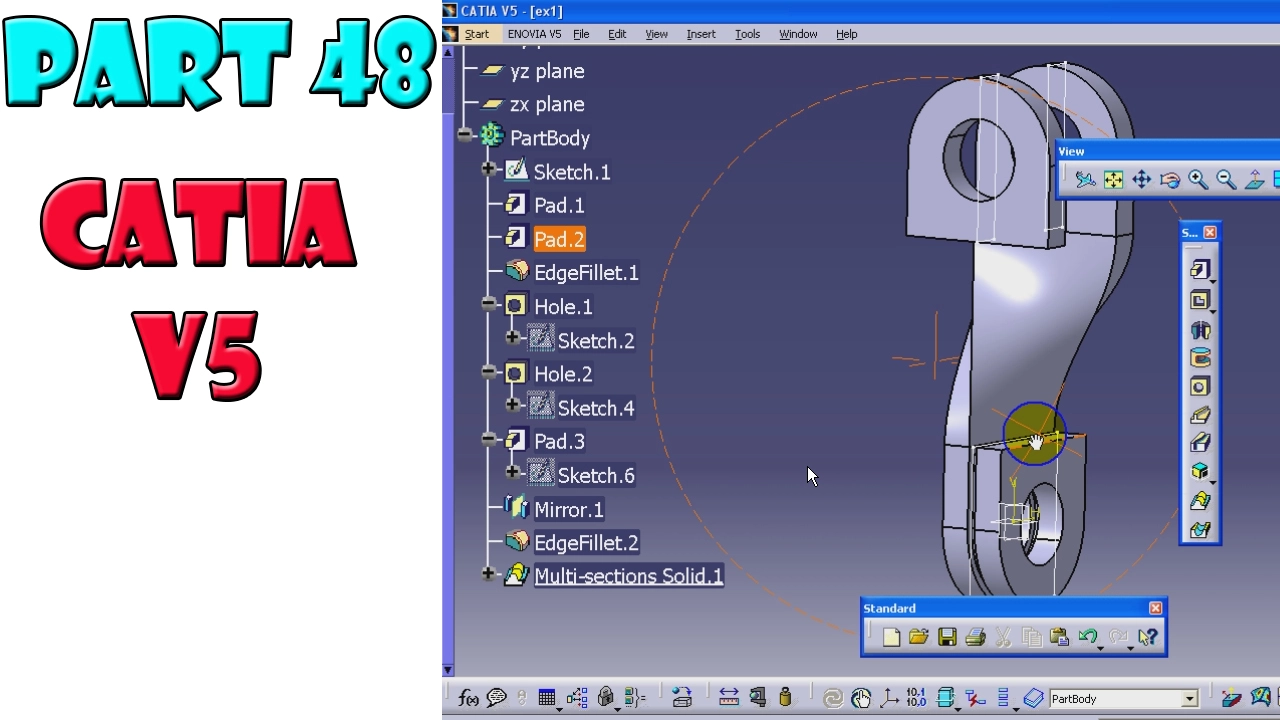Click the Measure Between icon

[729, 698]
